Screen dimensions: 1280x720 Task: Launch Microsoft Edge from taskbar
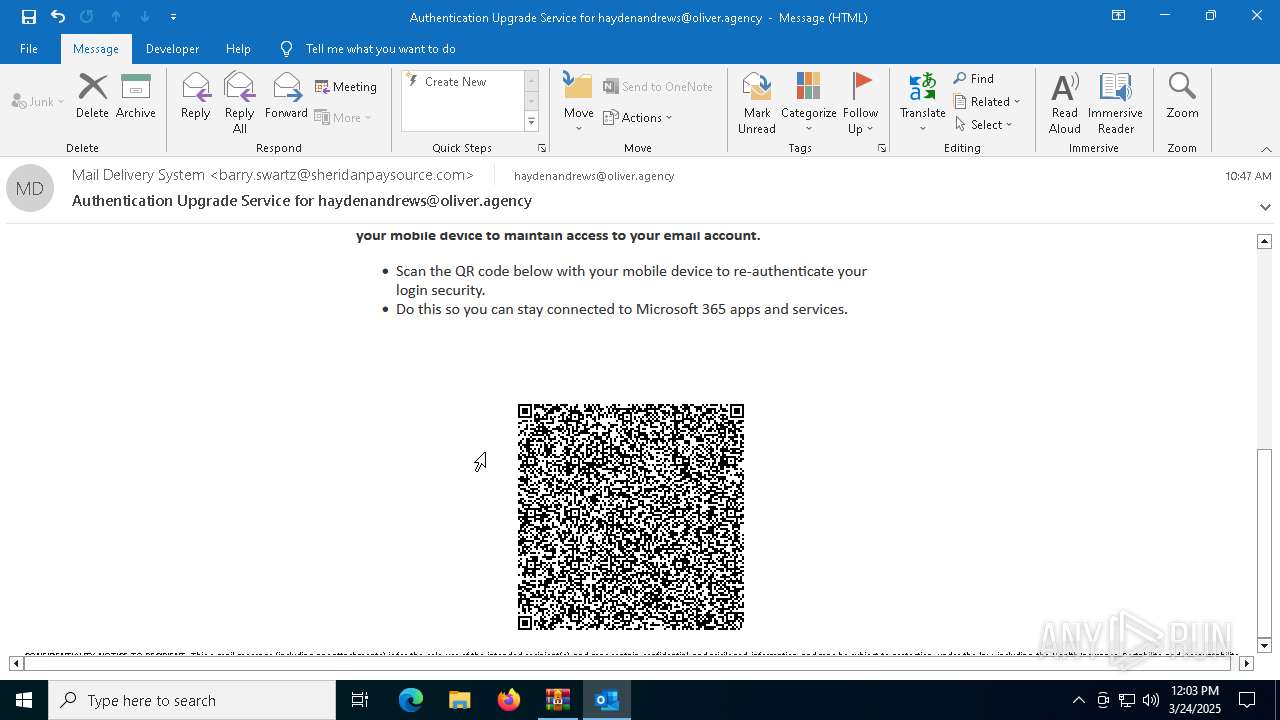[411, 700]
